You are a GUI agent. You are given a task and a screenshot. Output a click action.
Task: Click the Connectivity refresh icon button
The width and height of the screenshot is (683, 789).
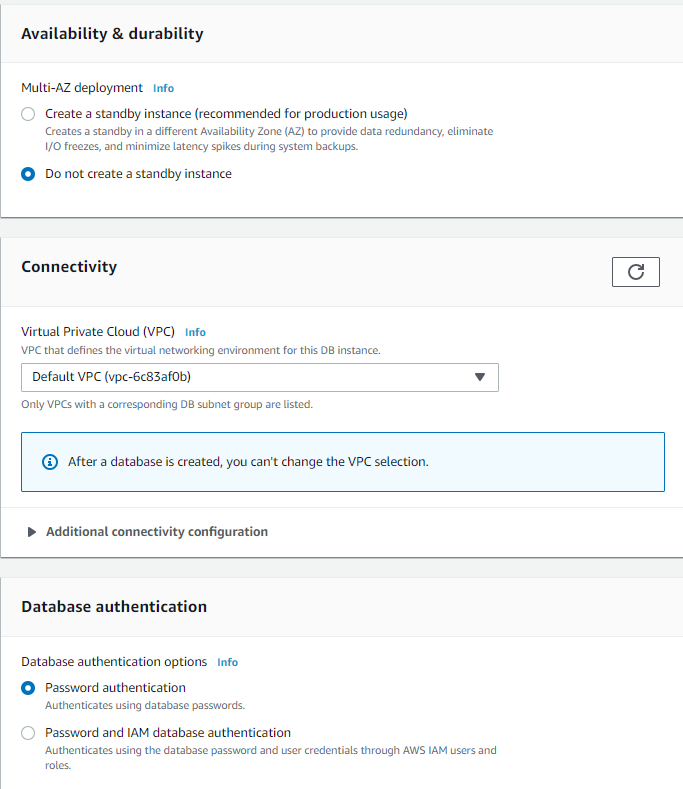636,272
